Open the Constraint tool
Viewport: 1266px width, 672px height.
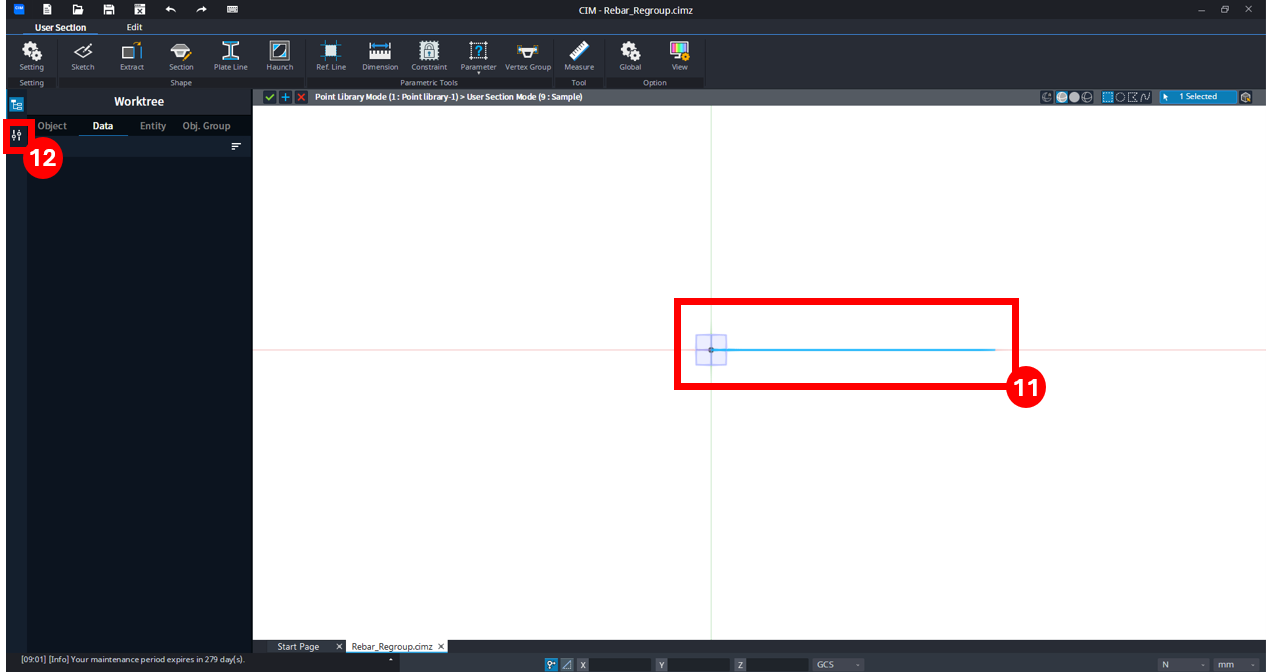point(429,55)
